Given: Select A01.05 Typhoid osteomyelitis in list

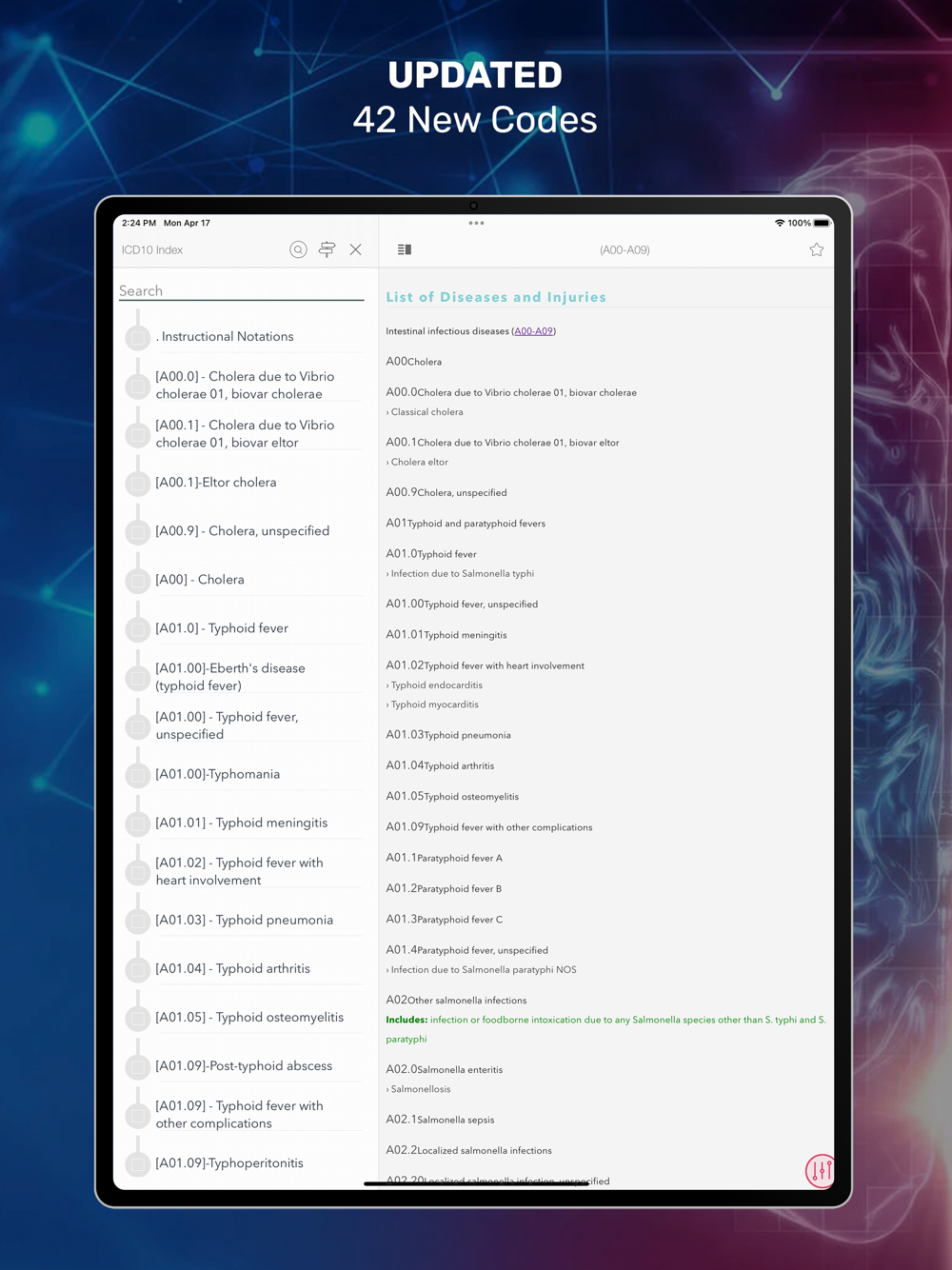Looking at the screenshot, I should click(452, 796).
